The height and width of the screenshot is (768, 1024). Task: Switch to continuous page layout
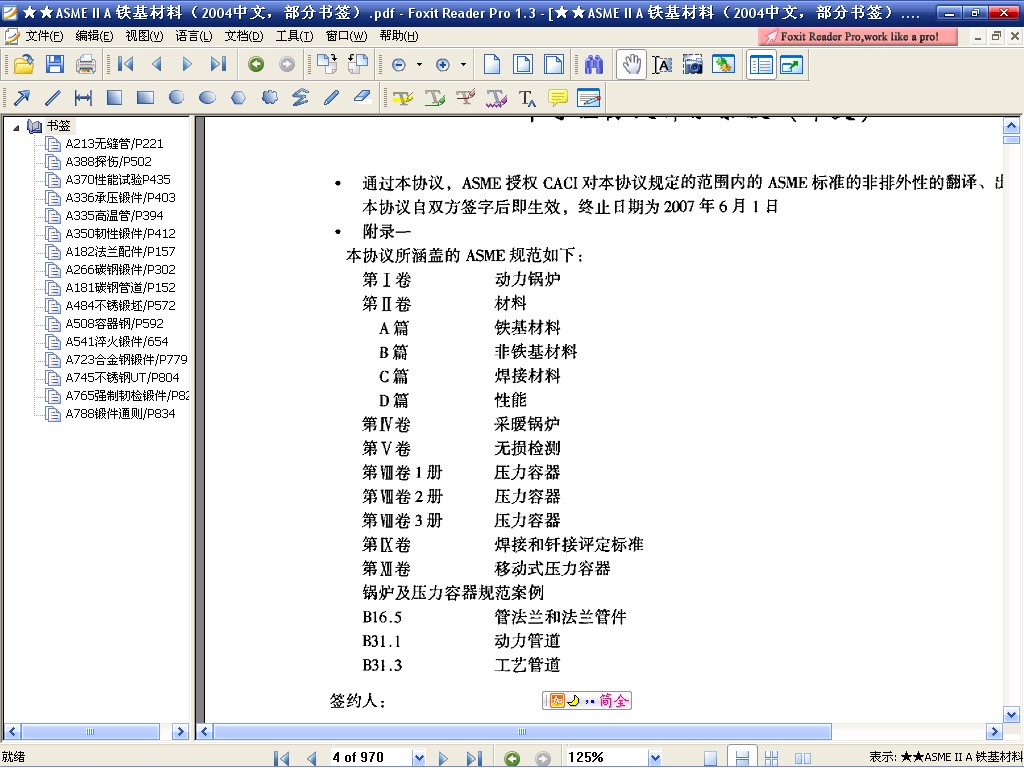742,758
